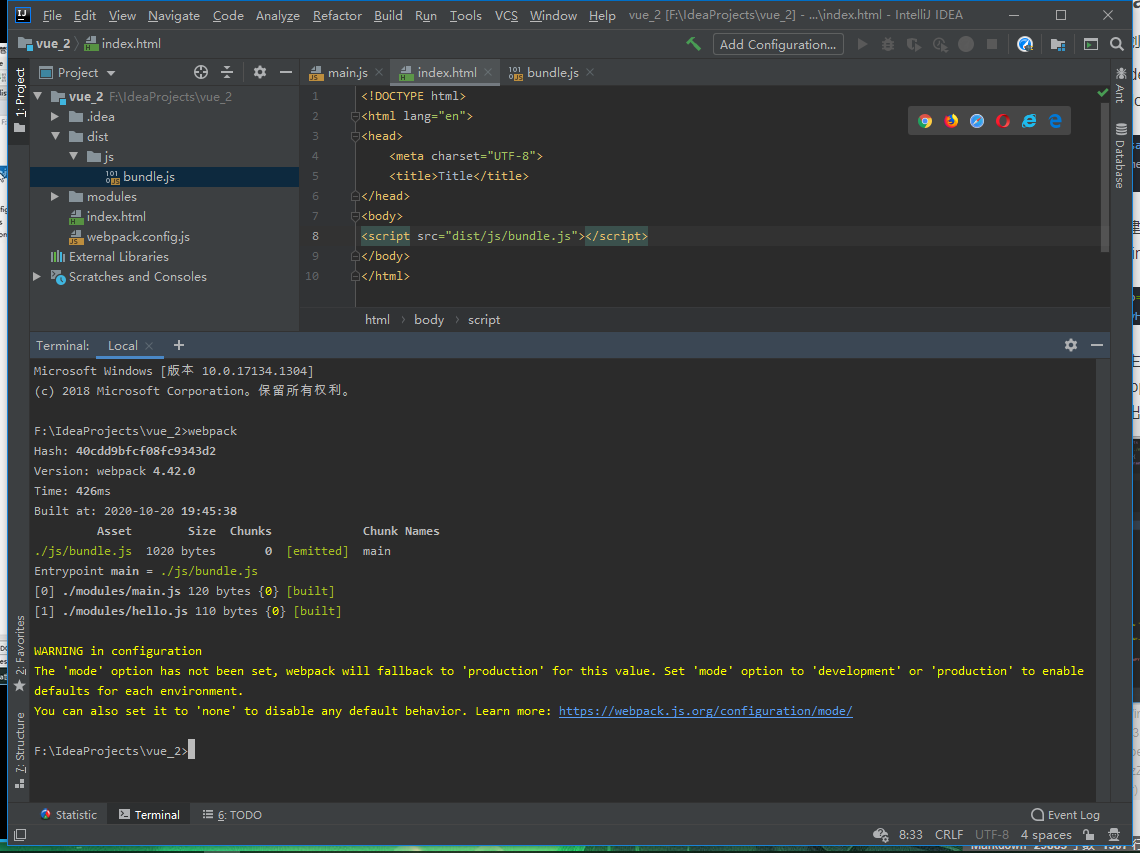Image resolution: width=1140 pixels, height=853 pixels.
Task: Open the Ant side panel
Action: coord(1120,84)
